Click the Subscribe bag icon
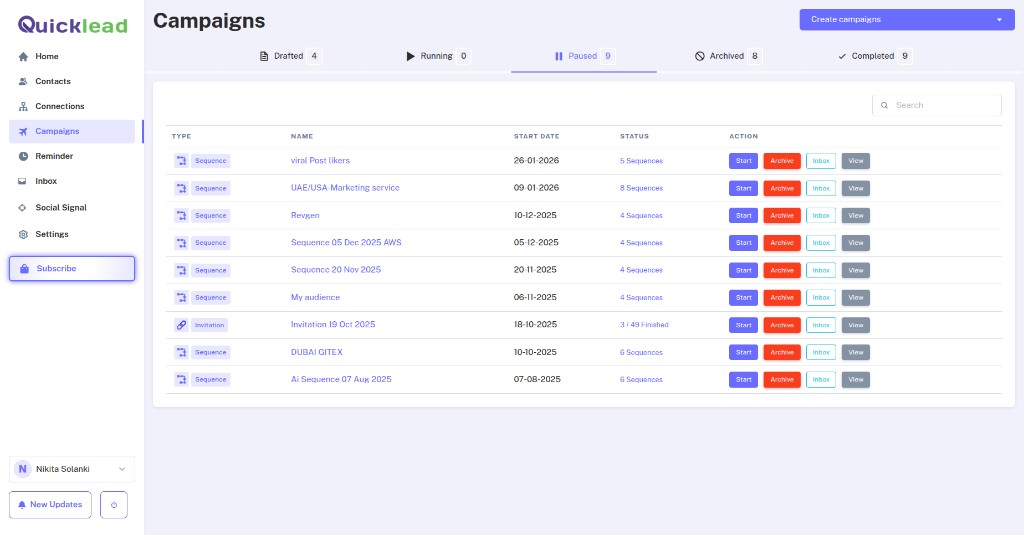The height and width of the screenshot is (535, 1024). [x=25, y=268]
